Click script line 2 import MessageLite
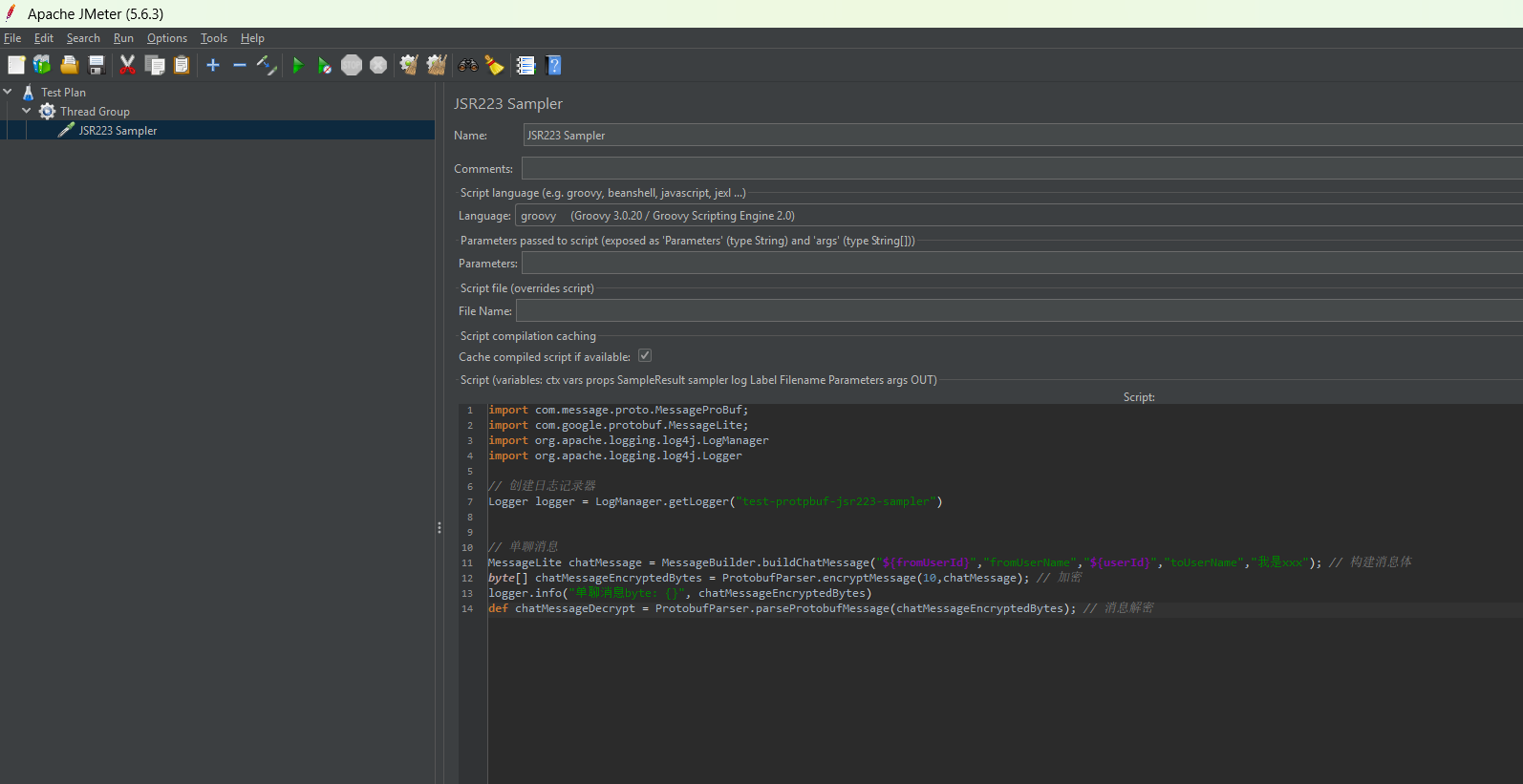 618,425
